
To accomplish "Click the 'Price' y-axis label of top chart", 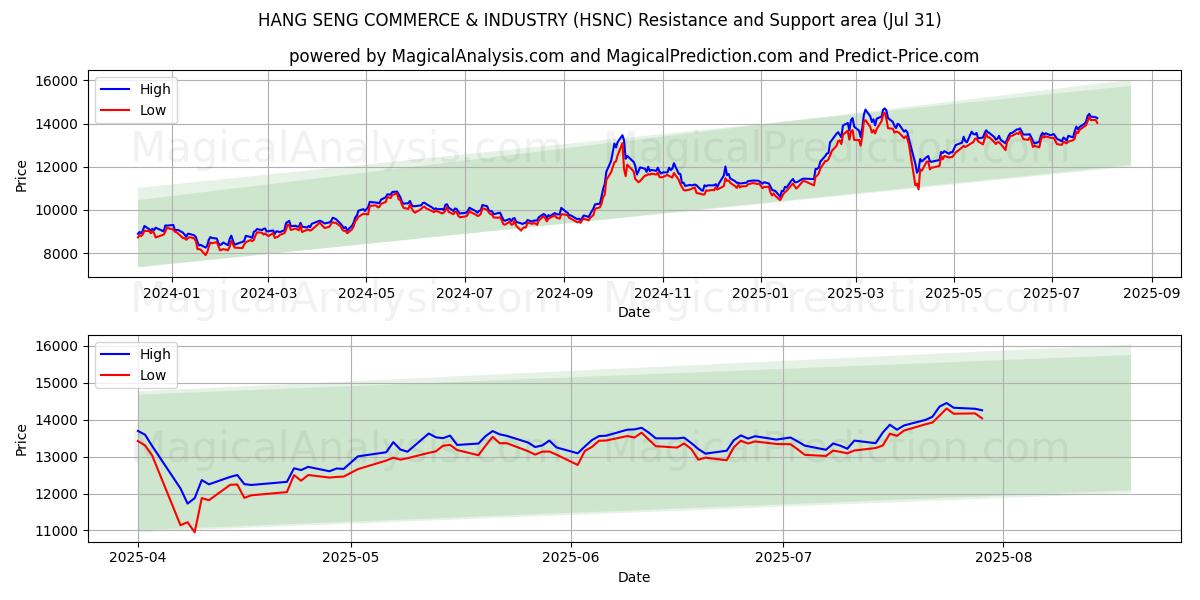I will coord(22,176).
